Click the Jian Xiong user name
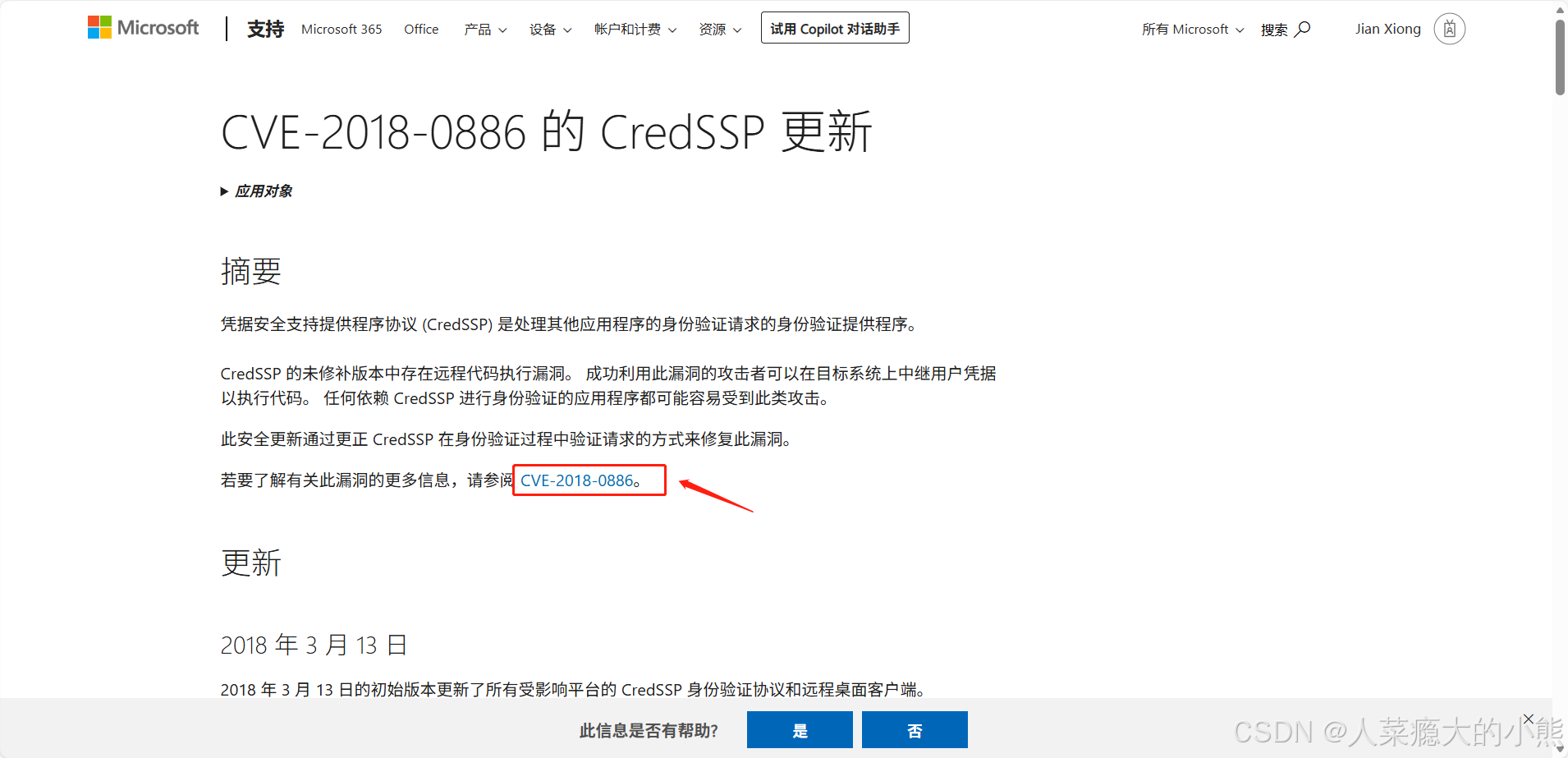Viewport: 1568px width, 758px height. pos(1387,29)
